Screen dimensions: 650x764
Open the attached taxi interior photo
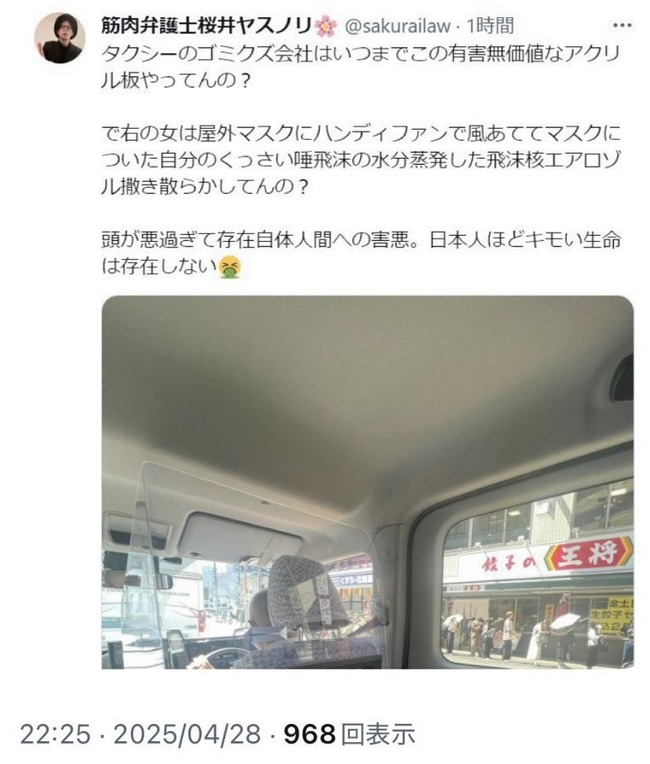367,482
